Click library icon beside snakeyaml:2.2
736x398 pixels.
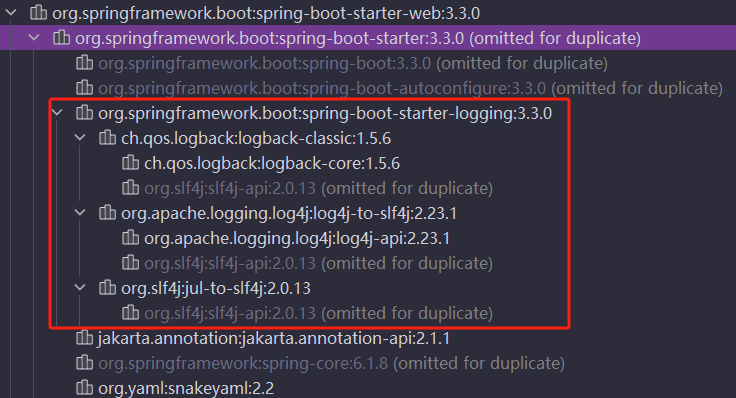(x=84, y=388)
